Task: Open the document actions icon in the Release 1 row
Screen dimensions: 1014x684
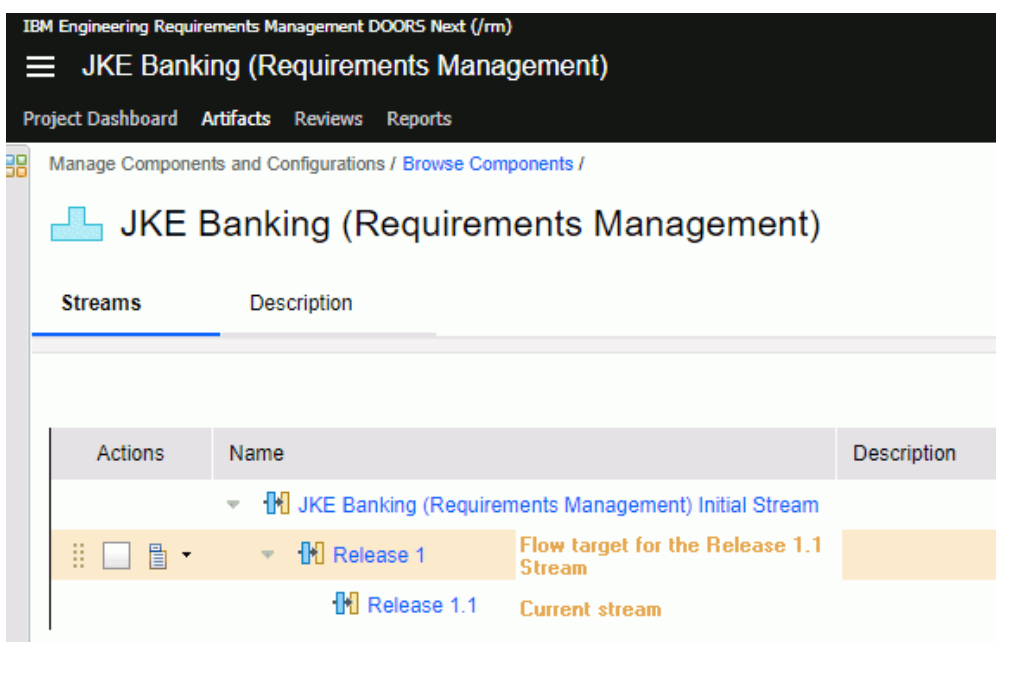Action: pos(157,556)
